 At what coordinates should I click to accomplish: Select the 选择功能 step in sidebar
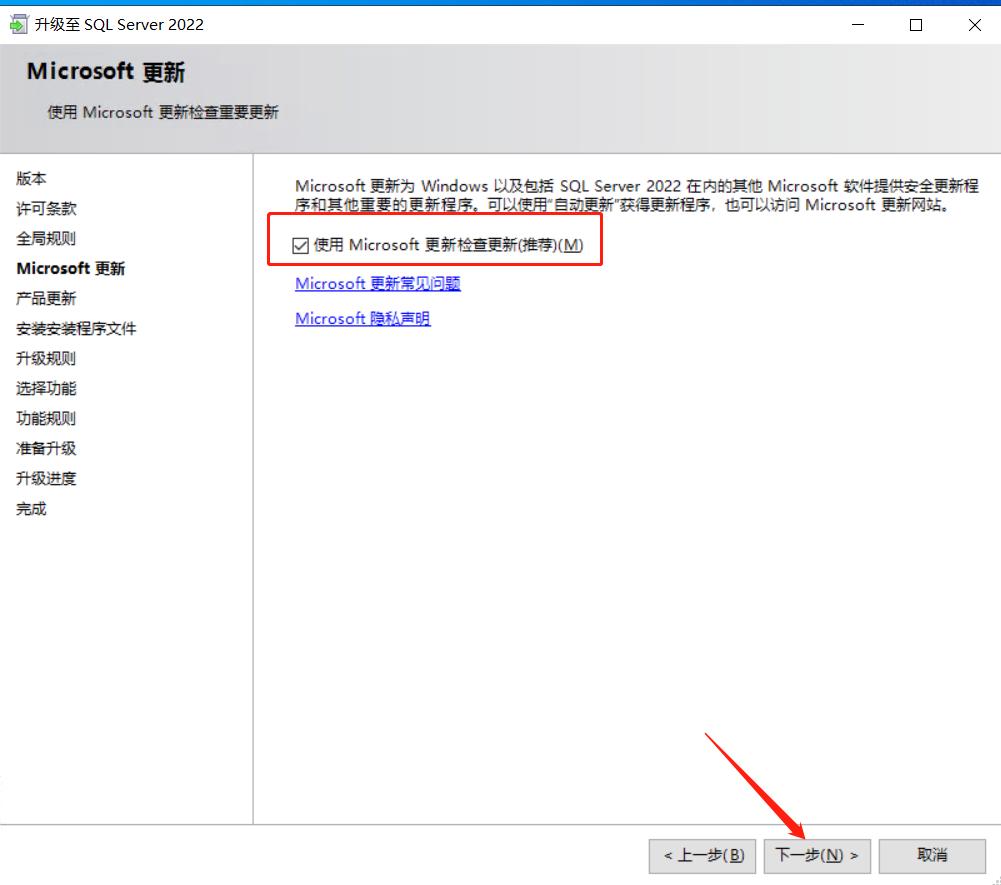[x=46, y=388]
